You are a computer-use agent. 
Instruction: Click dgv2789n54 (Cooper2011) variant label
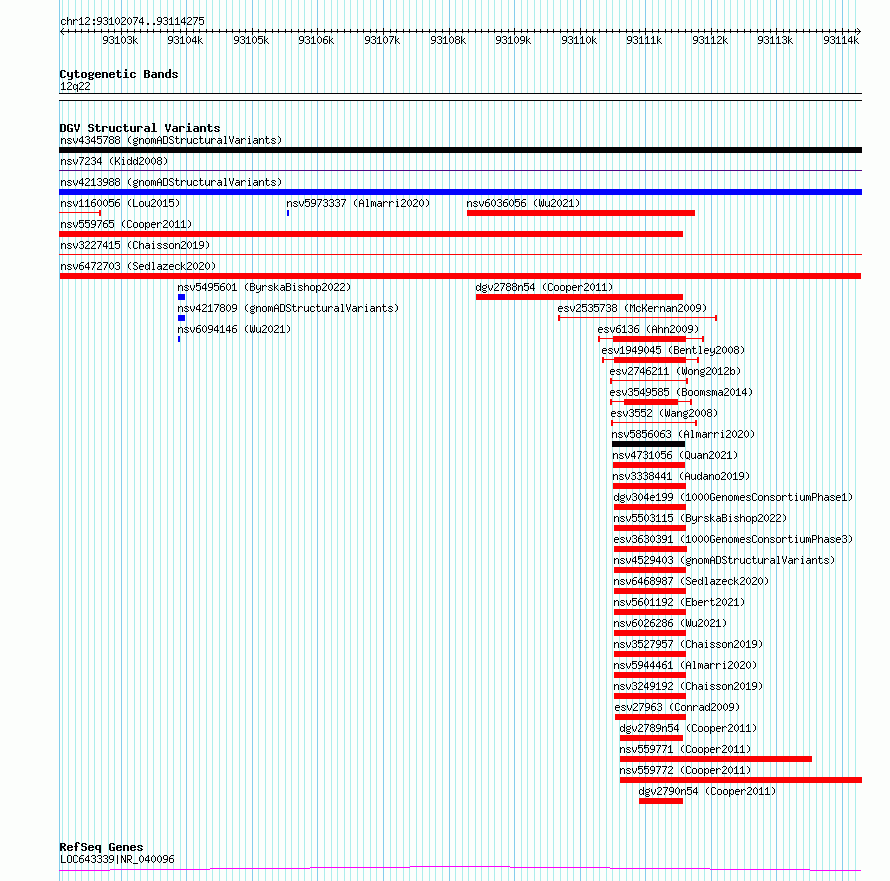pyautogui.click(x=689, y=728)
